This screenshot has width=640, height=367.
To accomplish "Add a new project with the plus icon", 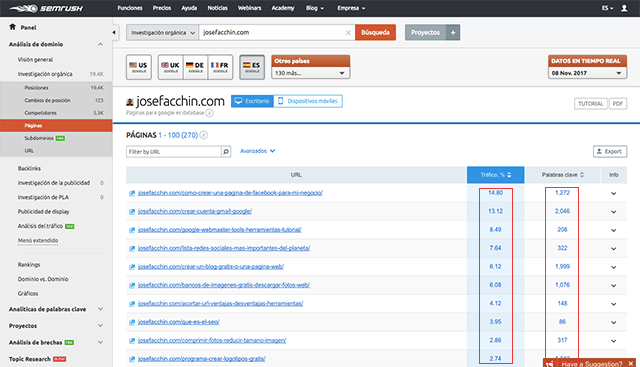I will 453,33.
